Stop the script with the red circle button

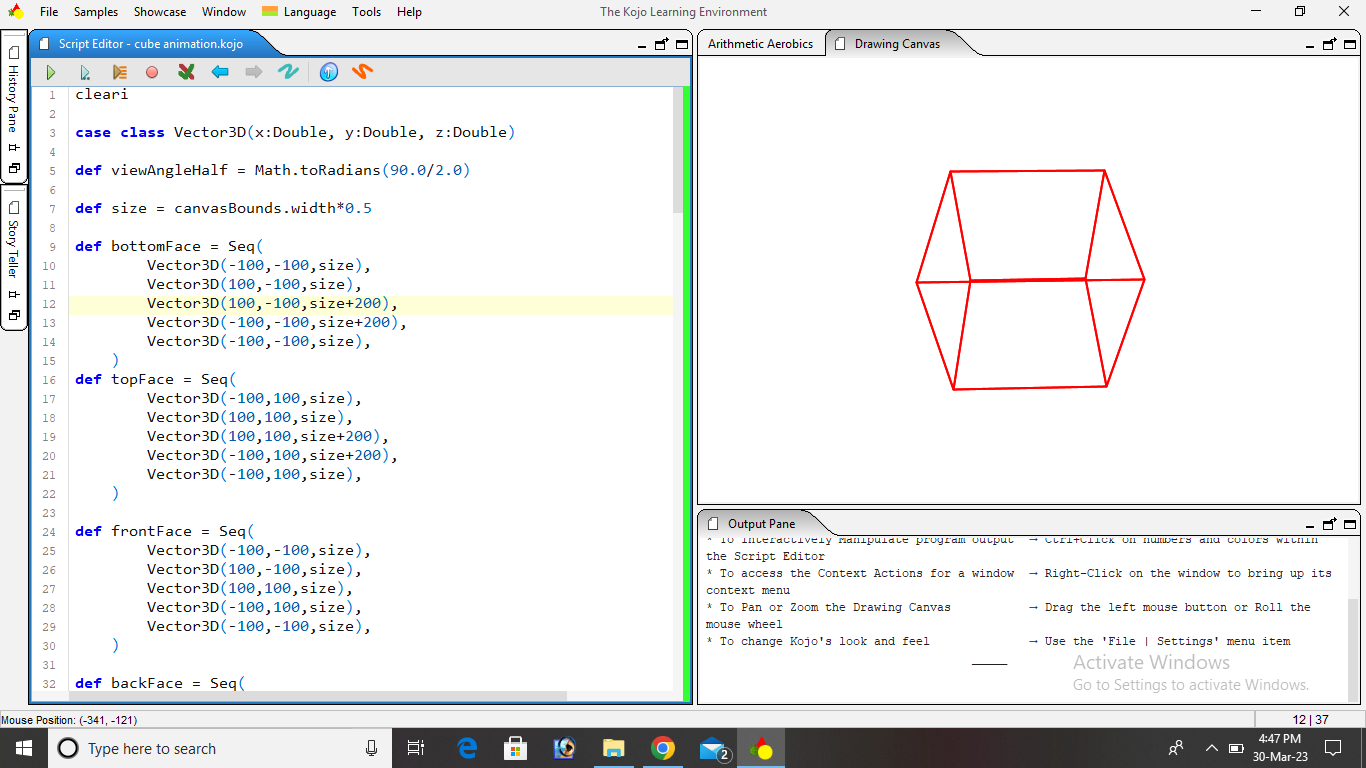click(x=152, y=72)
